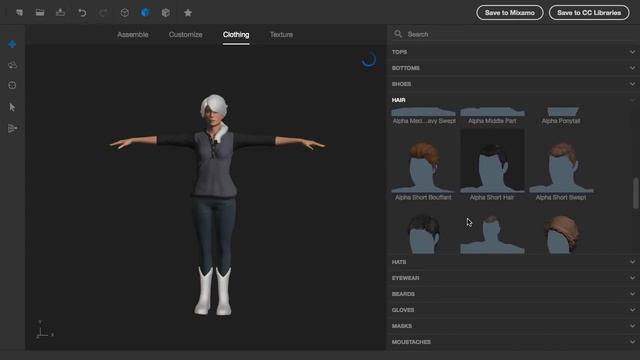The image size is (640, 360).
Task: Expand the HATS category
Action: click(x=513, y=262)
